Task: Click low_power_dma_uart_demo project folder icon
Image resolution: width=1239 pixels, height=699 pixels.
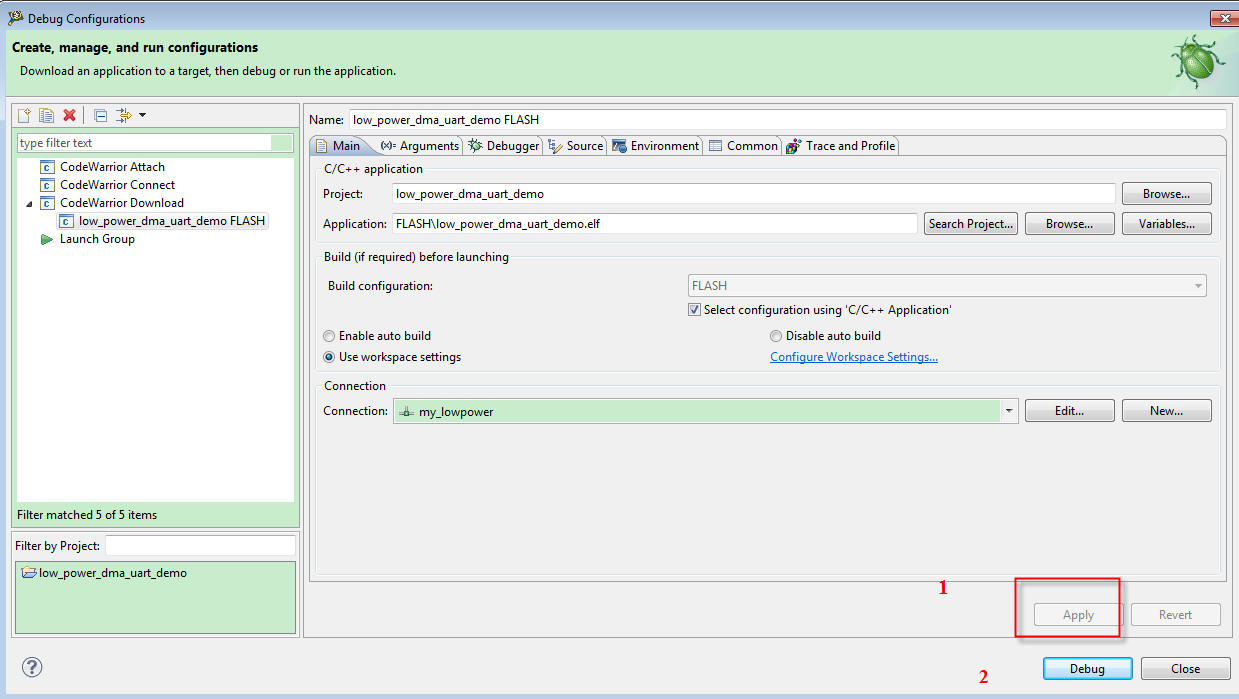Action: click(x=29, y=573)
